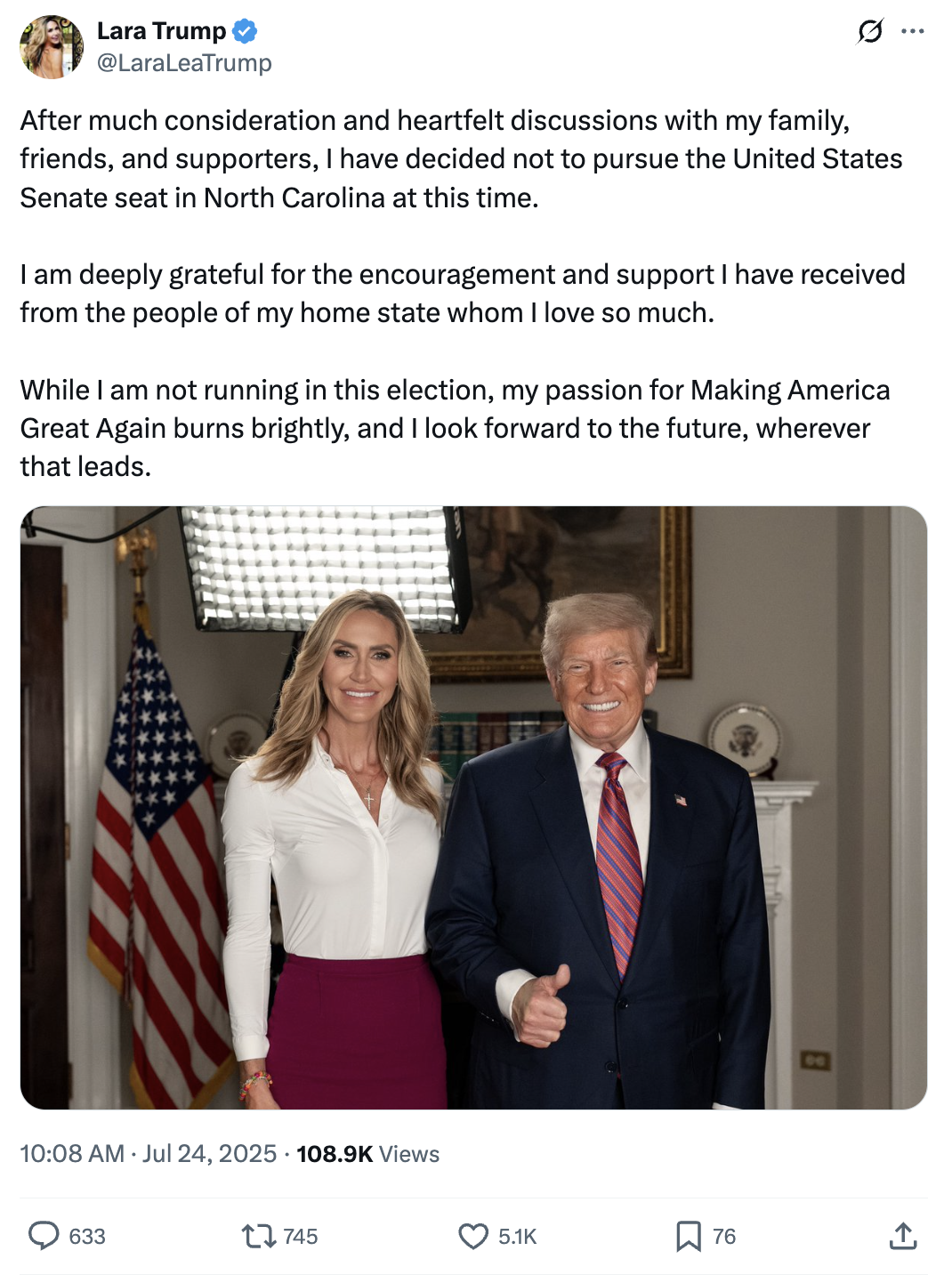Viewport: 952px width, 1283px height.
Task: Like the post with the heart icon
Action: pyautogui.click(x=473, y=1236)
